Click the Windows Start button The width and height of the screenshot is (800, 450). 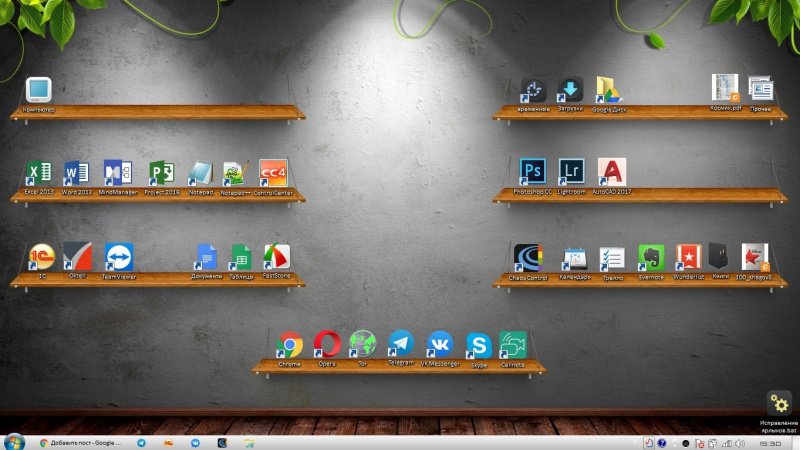click(x=14, y=441)
